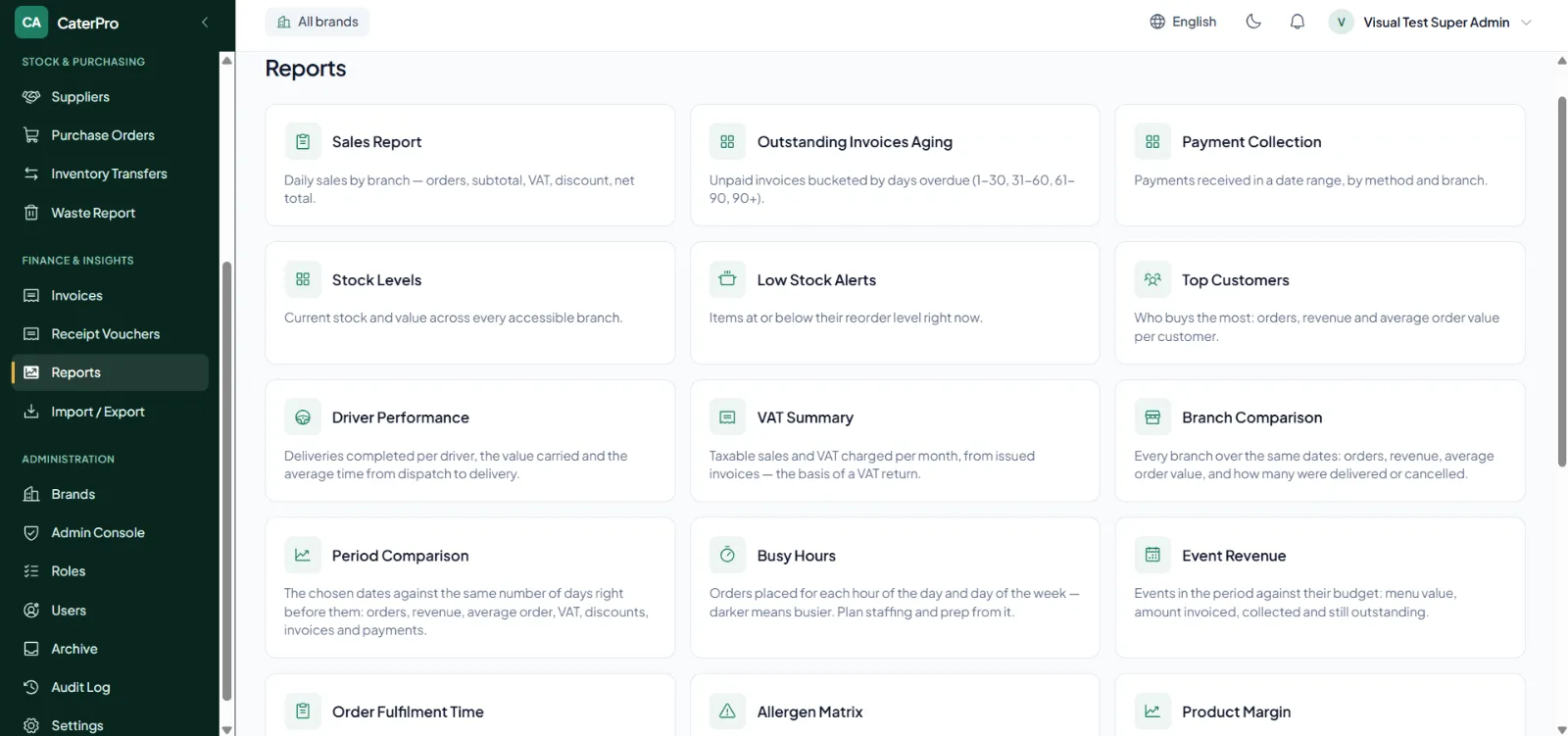Open Roles from the sidebar

[110, 571]
